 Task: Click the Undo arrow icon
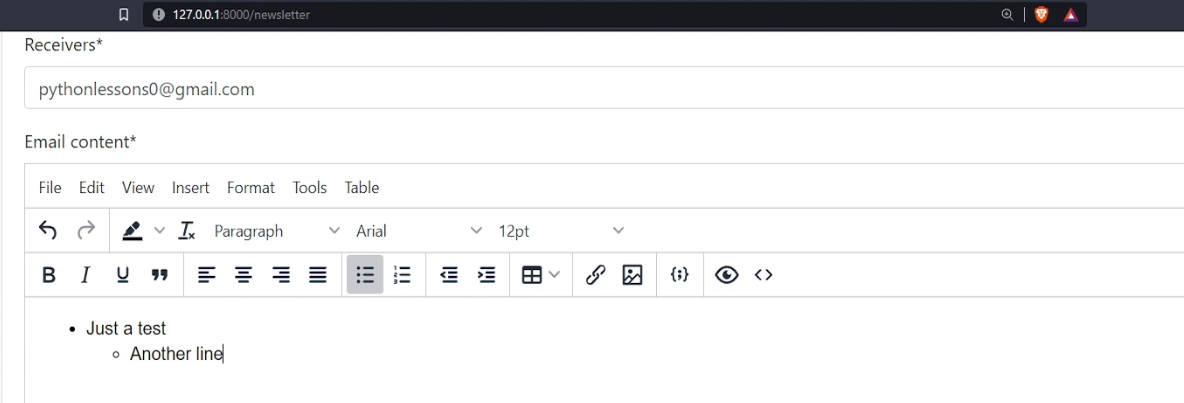(x=48, y=231)
